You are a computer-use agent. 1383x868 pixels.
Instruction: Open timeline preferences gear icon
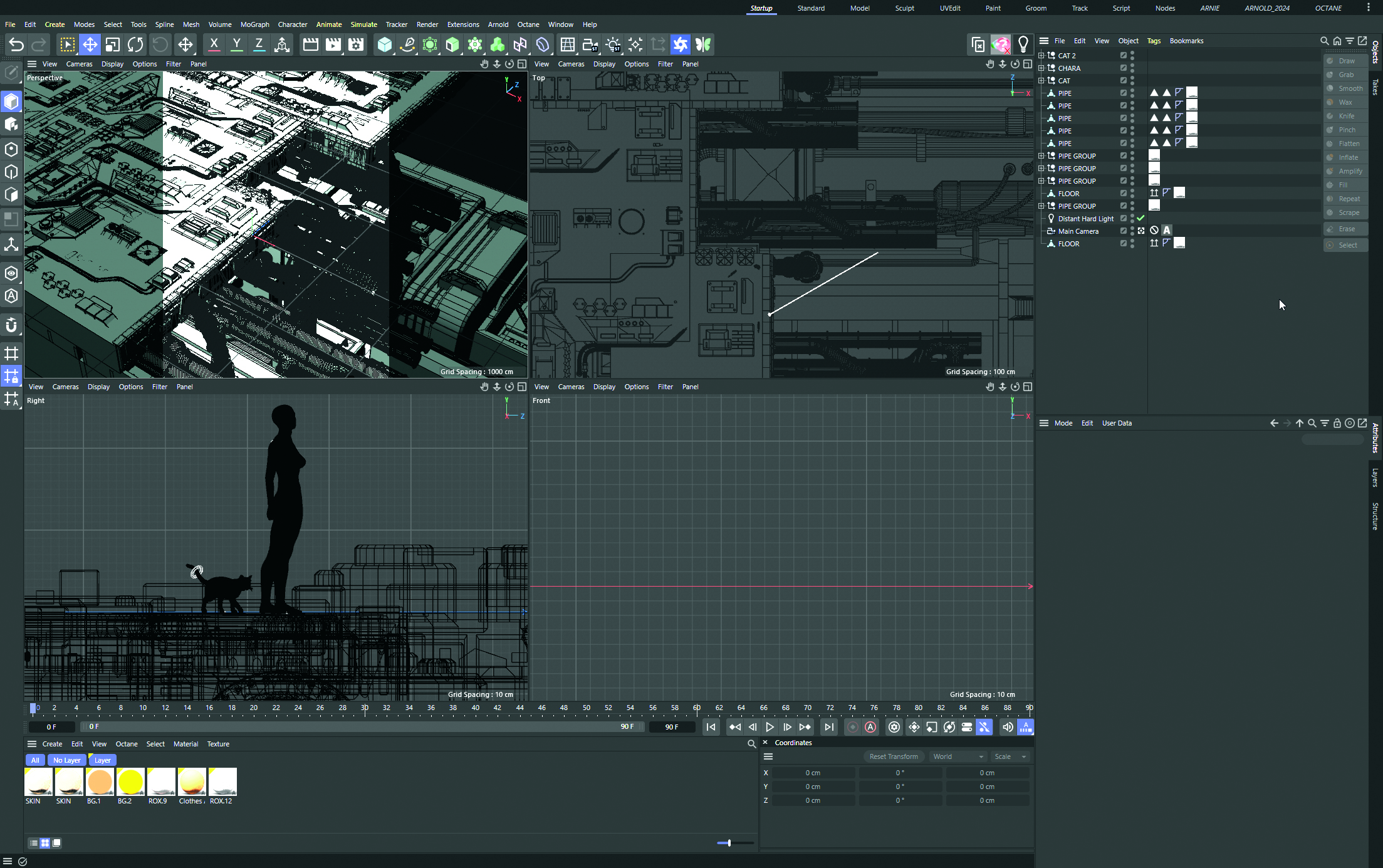[x=894, y=727]
